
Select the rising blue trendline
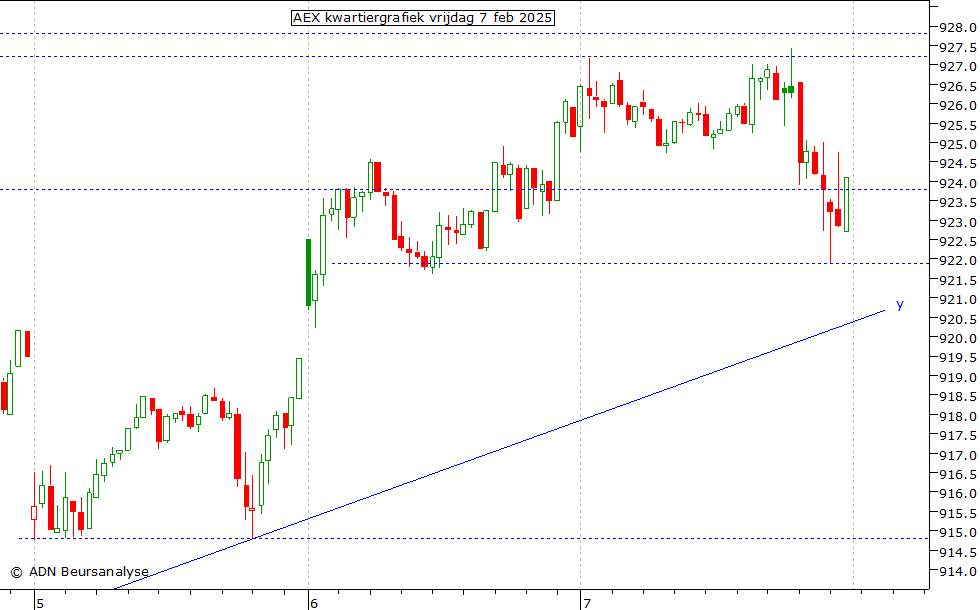pos(500,448)
